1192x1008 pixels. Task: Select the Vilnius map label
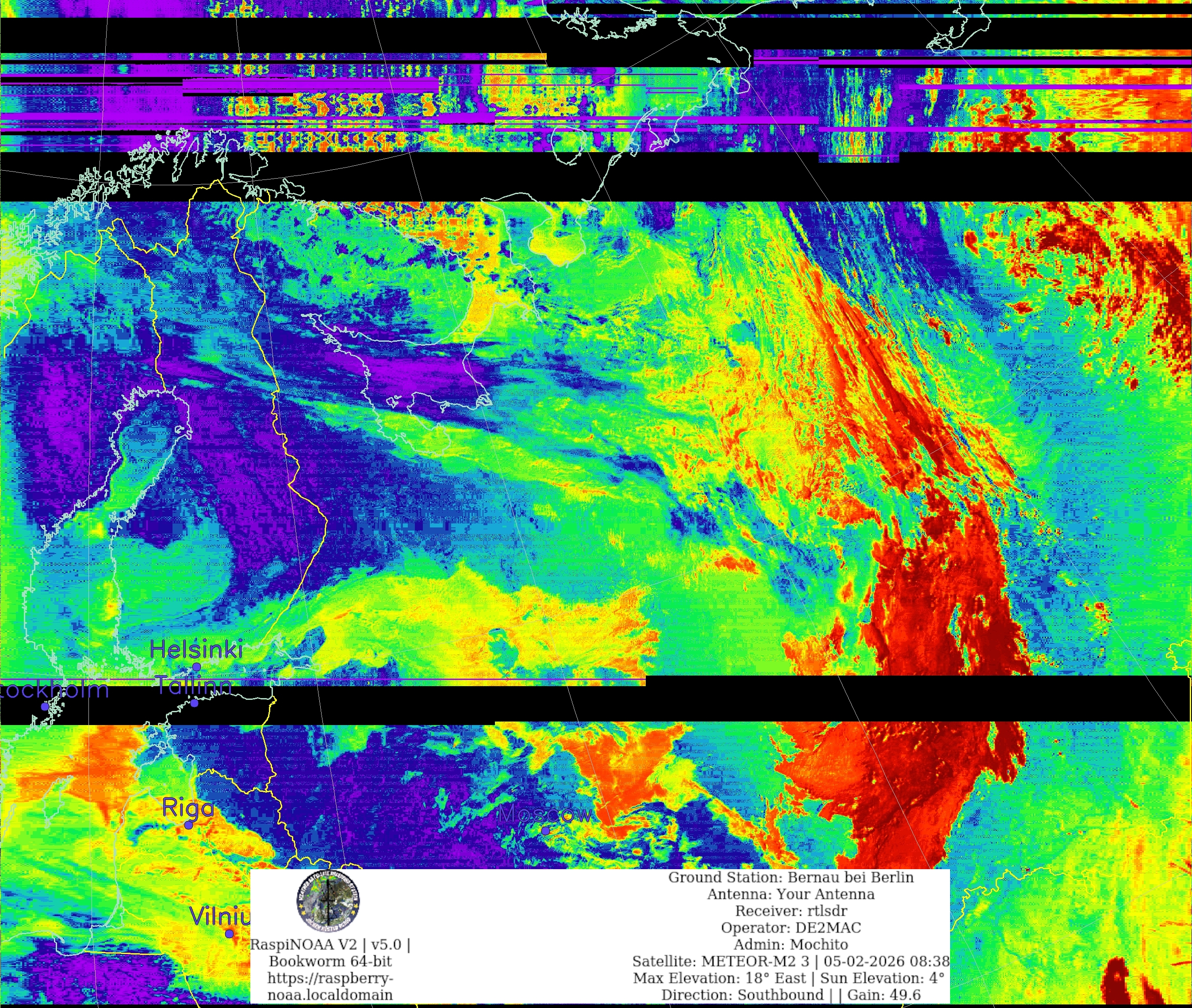[x=220, y=916]
